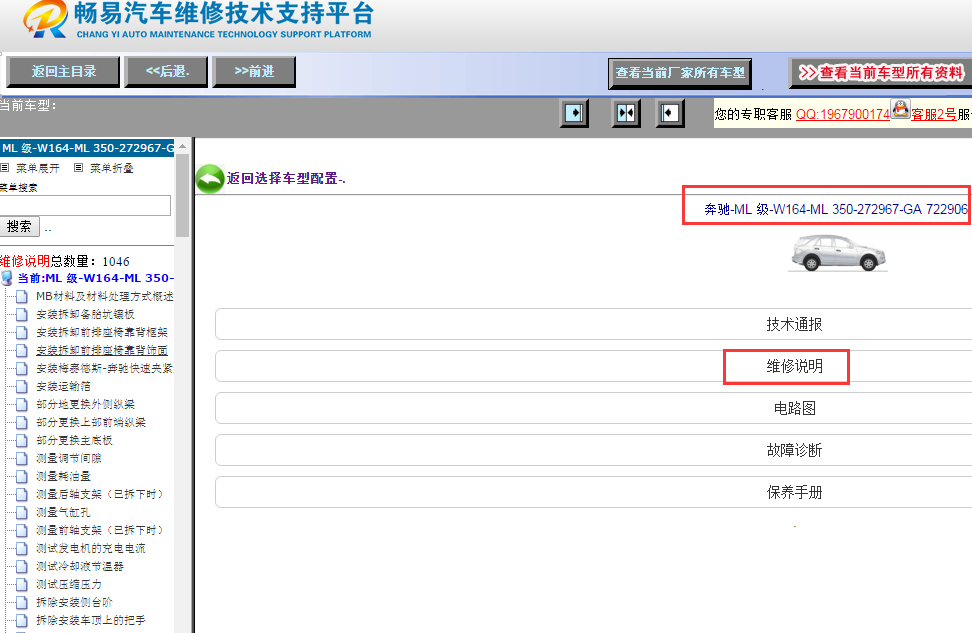The image size is (972, 633).
Task: Open the 维修说明 section
Action: point(794,366)
